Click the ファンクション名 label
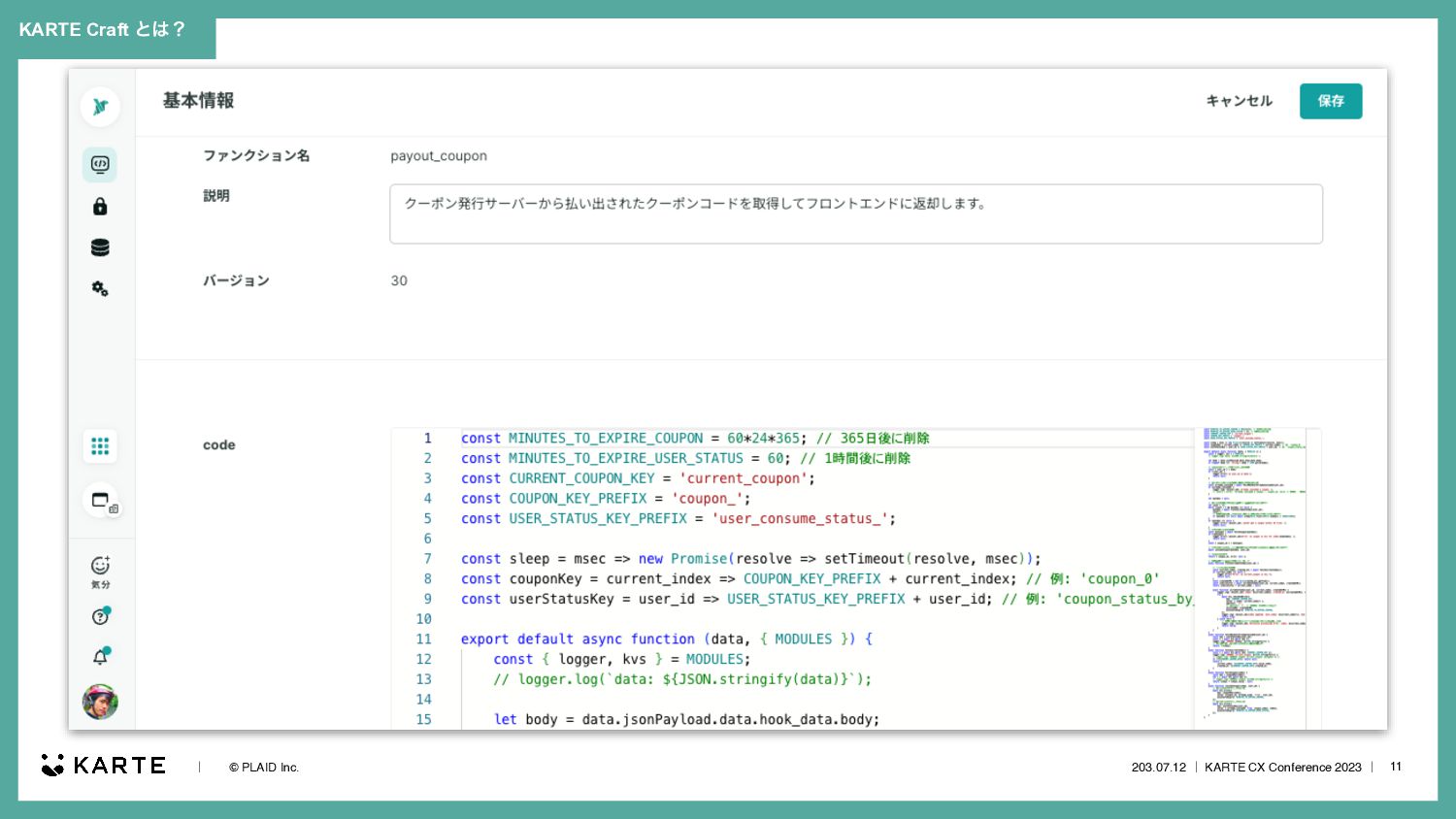 256,156
